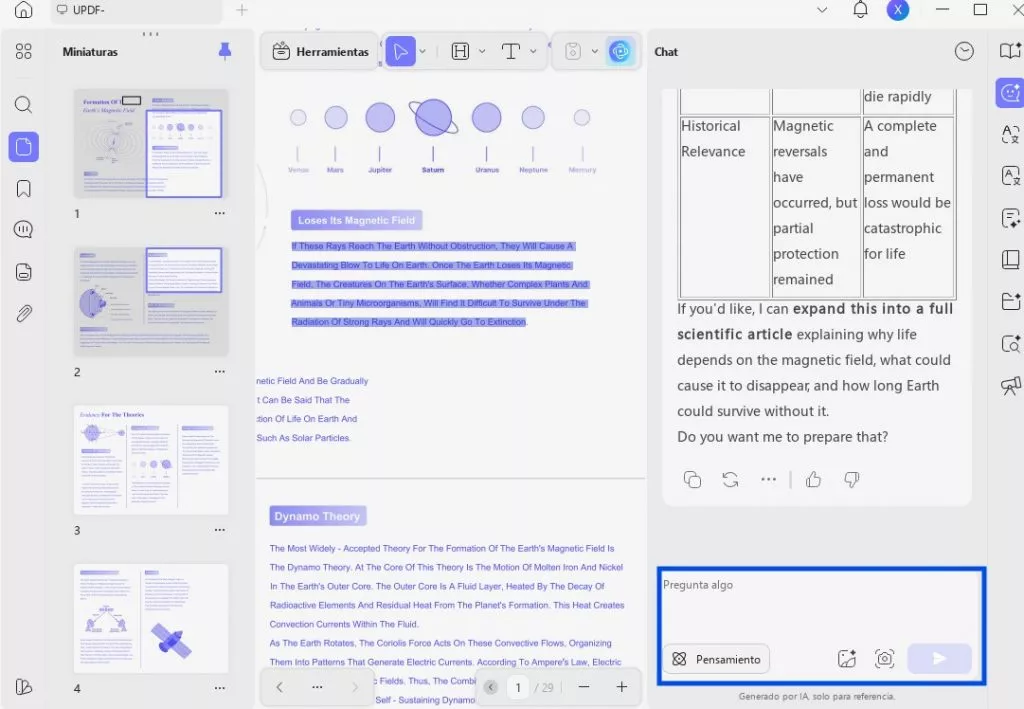Open more options for page 1 thumbnail

(x=219, y=213)
